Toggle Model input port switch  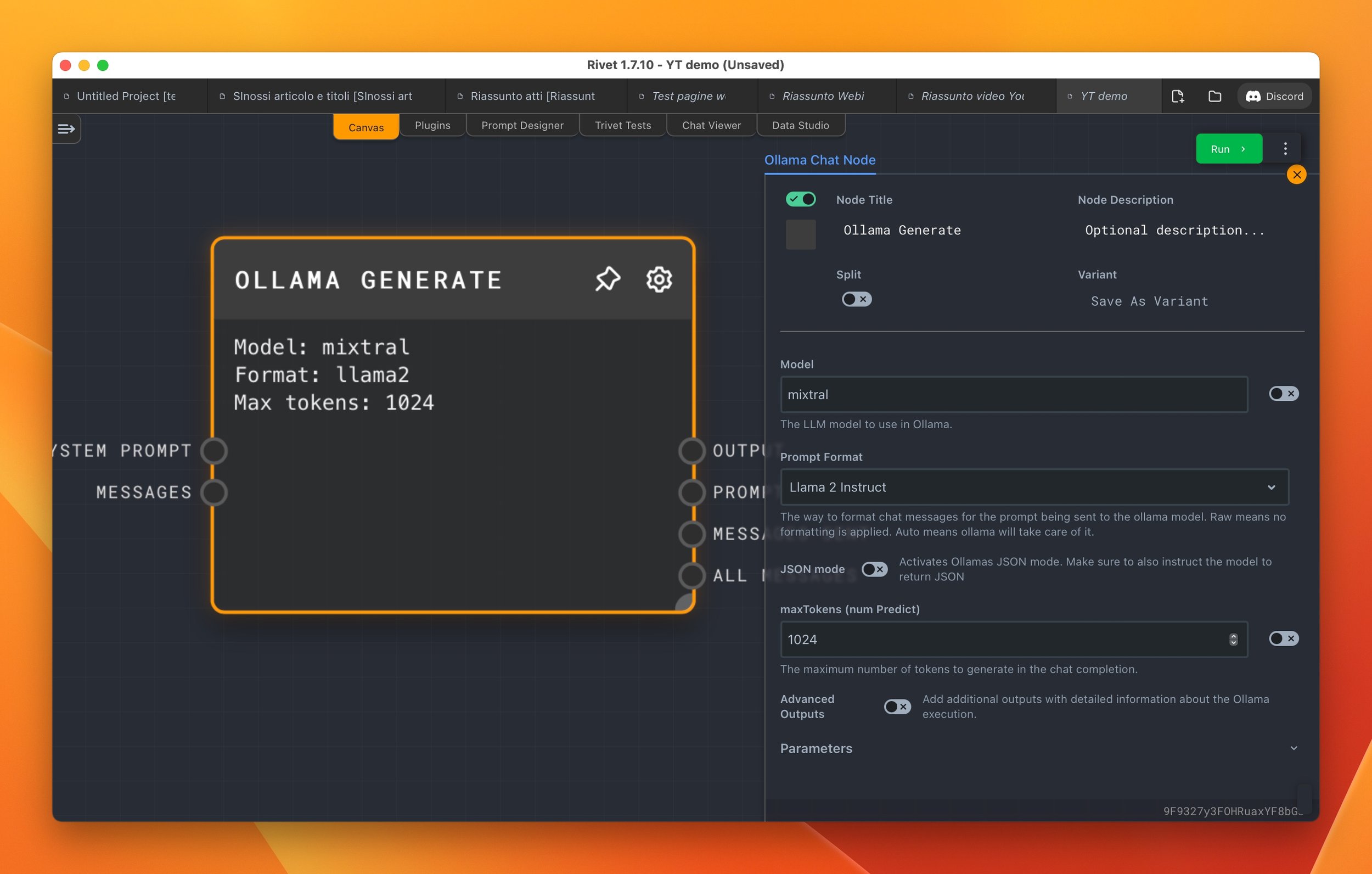pos(1284,394)
